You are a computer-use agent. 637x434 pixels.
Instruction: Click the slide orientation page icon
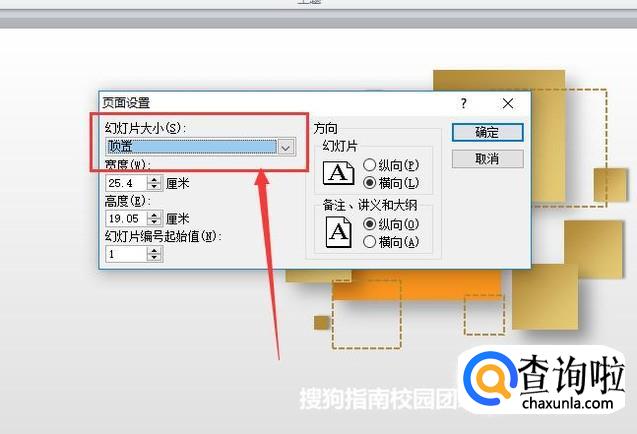[x=338, y=173]
